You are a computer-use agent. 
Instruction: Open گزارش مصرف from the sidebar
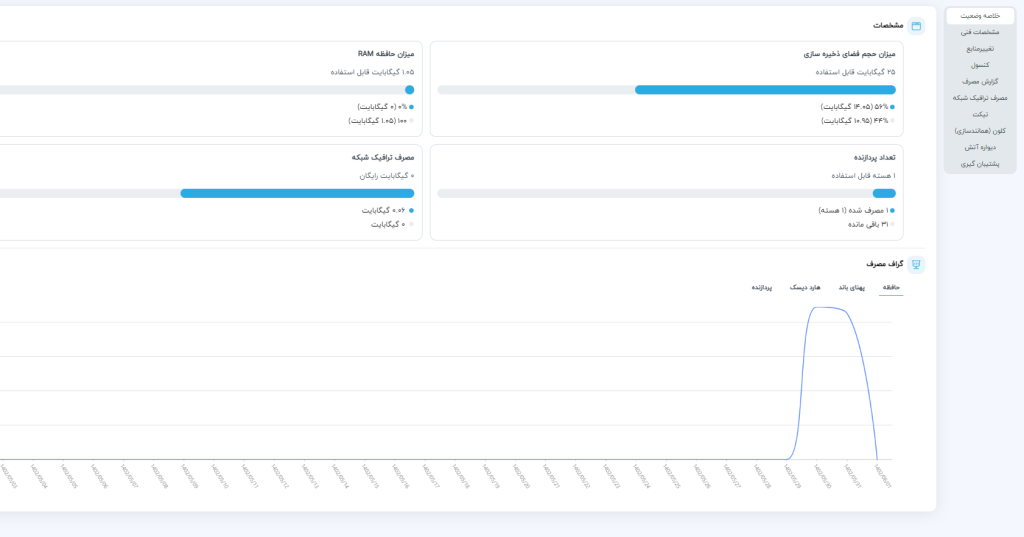coord(980,81)
